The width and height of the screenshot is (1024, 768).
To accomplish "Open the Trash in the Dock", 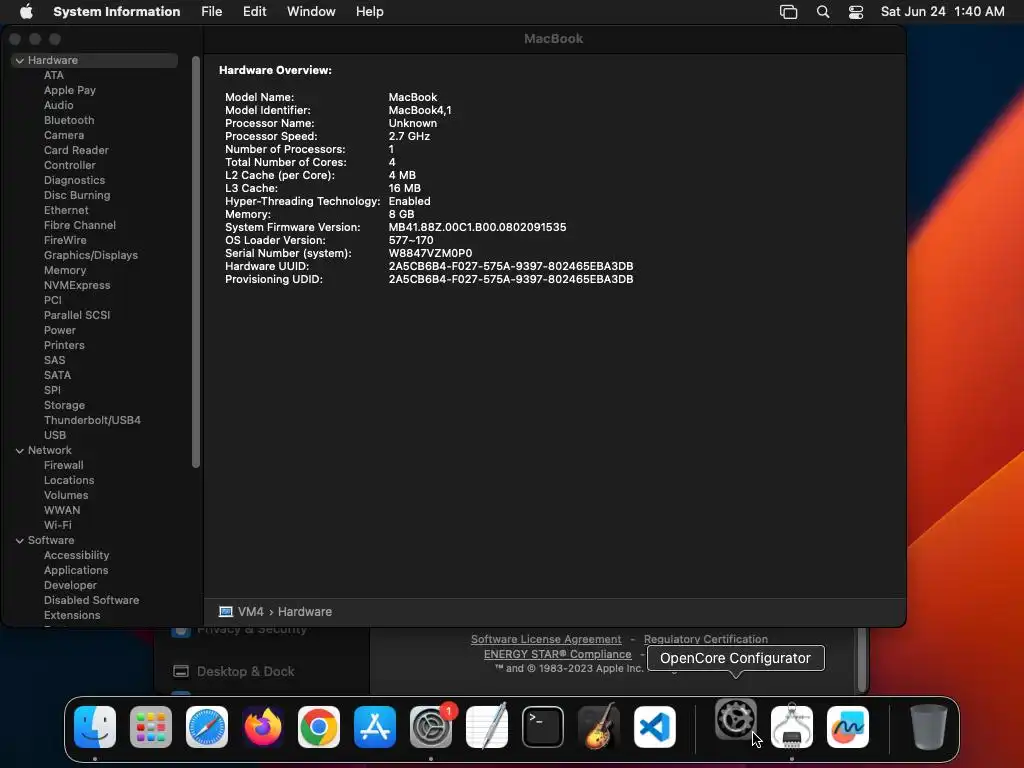I will coord(929,726).
